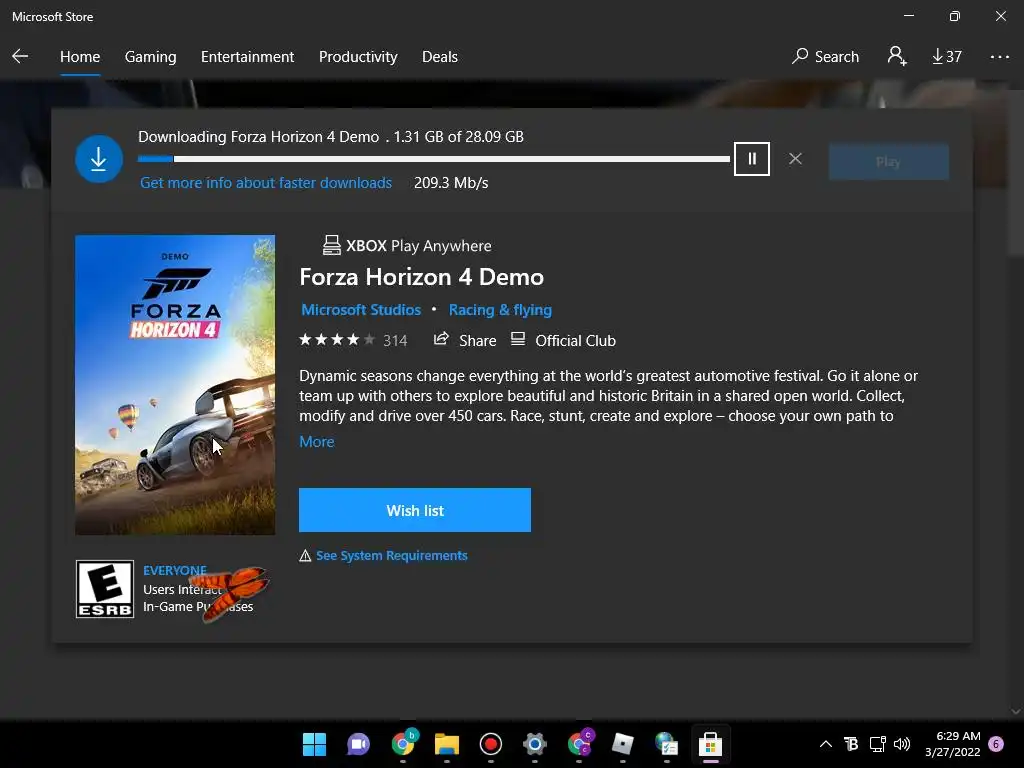
Task: Open the Windows Start menu
Action: [314, 744]
